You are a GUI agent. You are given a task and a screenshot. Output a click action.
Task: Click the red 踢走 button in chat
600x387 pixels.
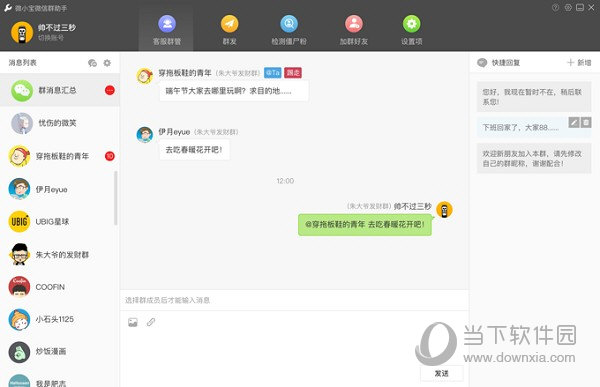coord(293,73)
